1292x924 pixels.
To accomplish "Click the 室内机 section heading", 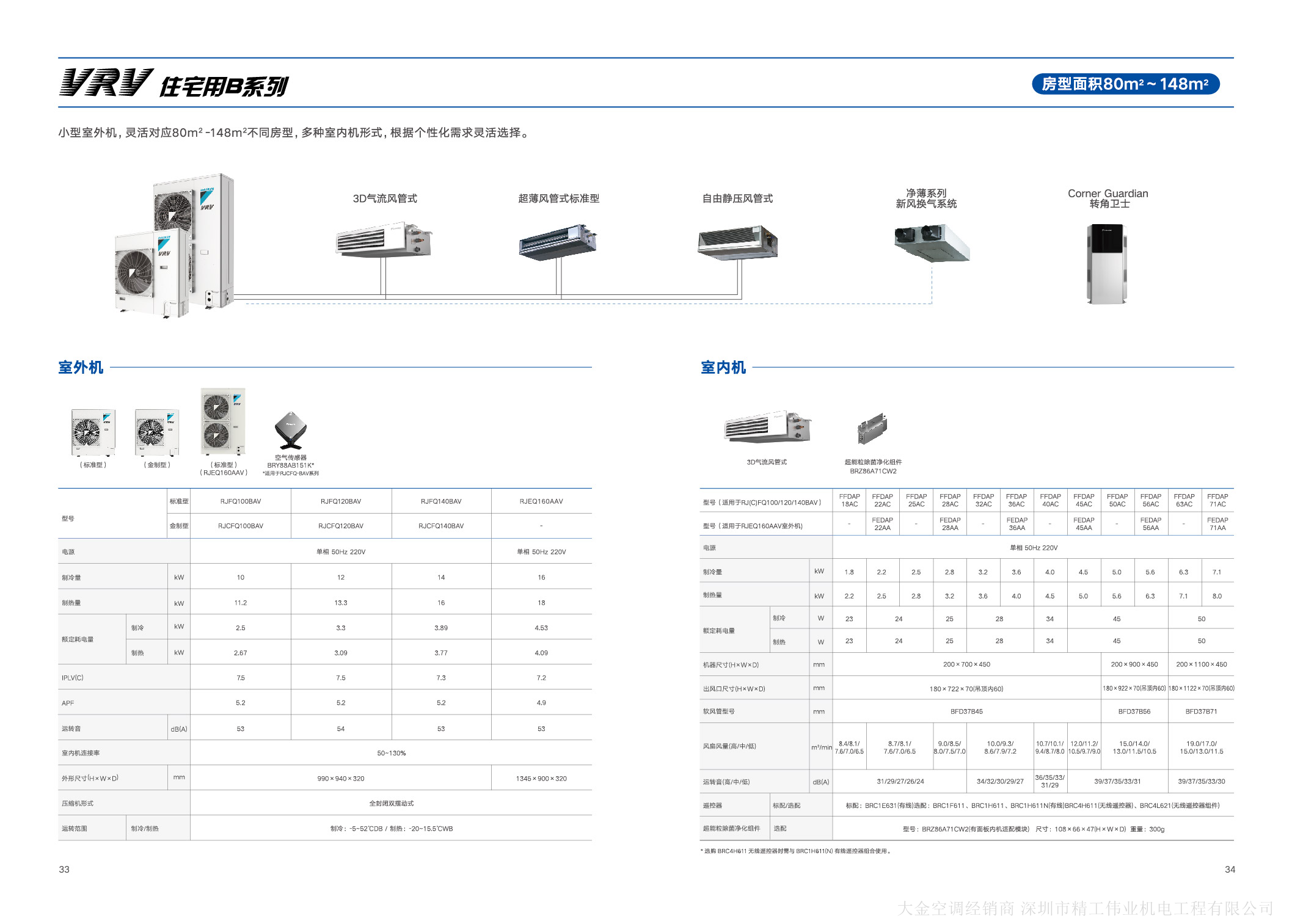I will pos(723,367).
